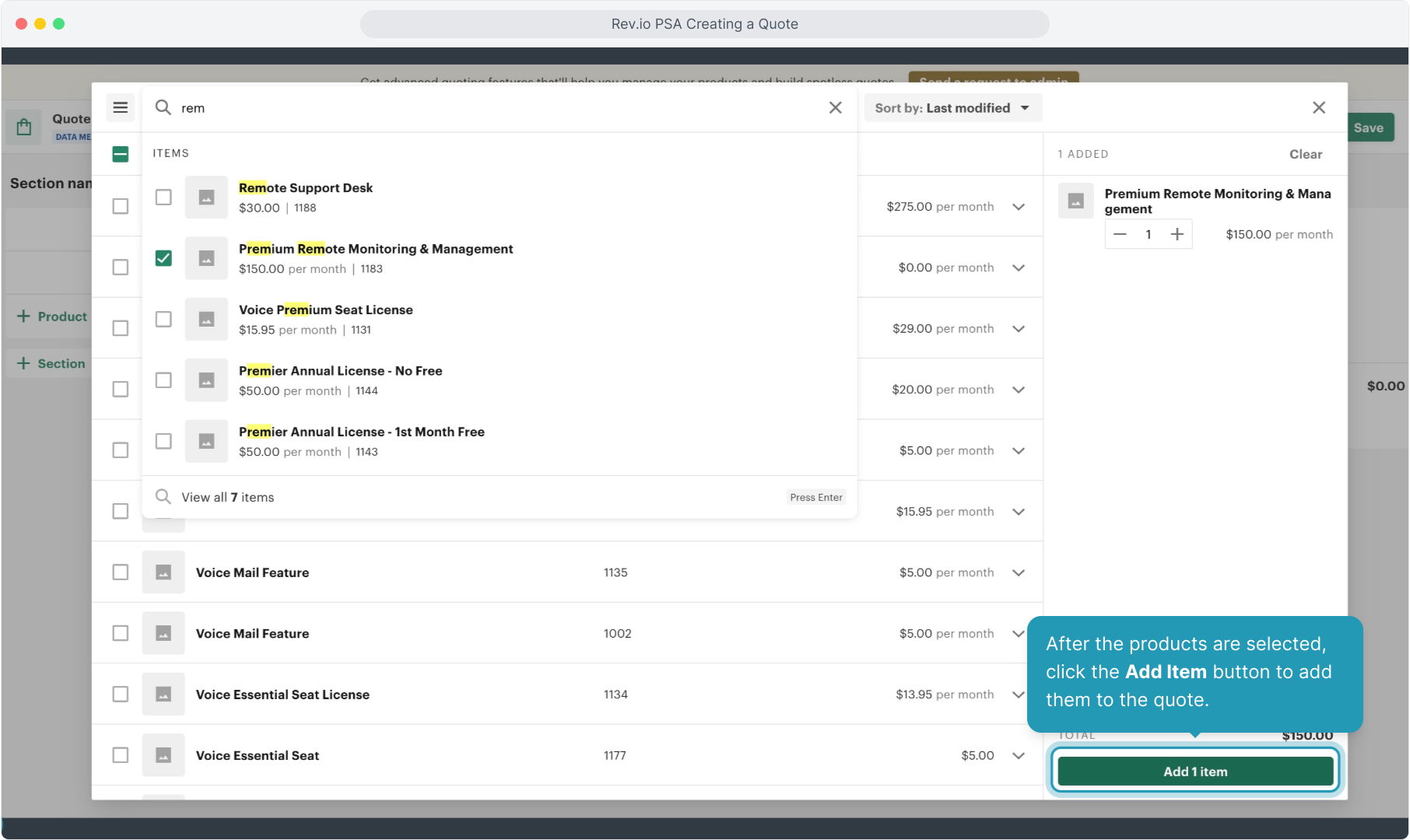Select checkbox for Voice Mail Feature 1002

[x=121, y=633]
